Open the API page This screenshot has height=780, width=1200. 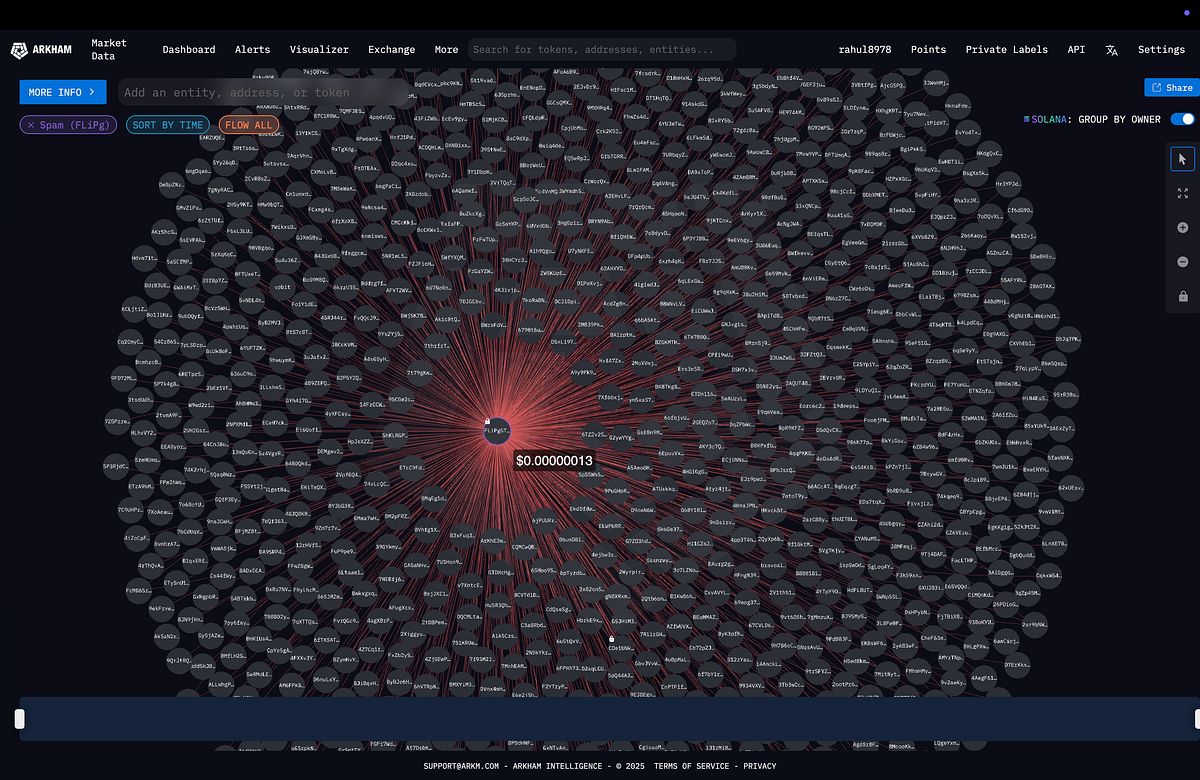coord(1076,50)
